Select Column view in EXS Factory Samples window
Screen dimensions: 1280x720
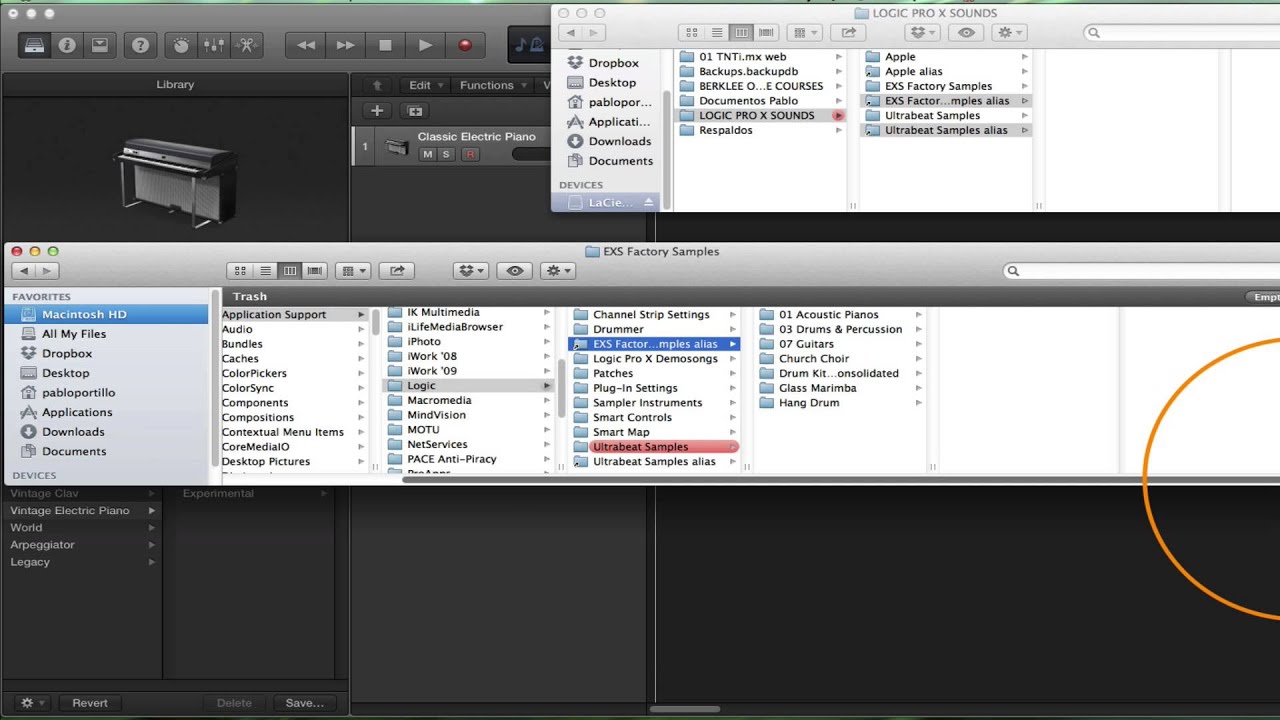point(290,271)
